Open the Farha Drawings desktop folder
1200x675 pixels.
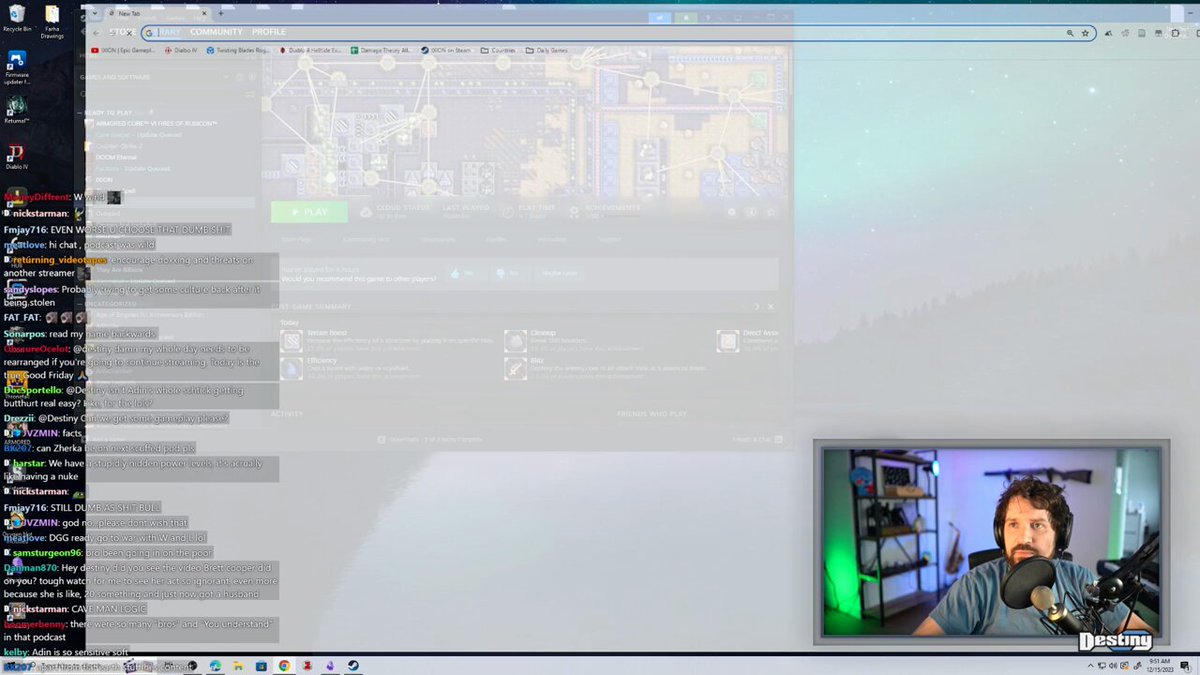[x=52, y=21]
